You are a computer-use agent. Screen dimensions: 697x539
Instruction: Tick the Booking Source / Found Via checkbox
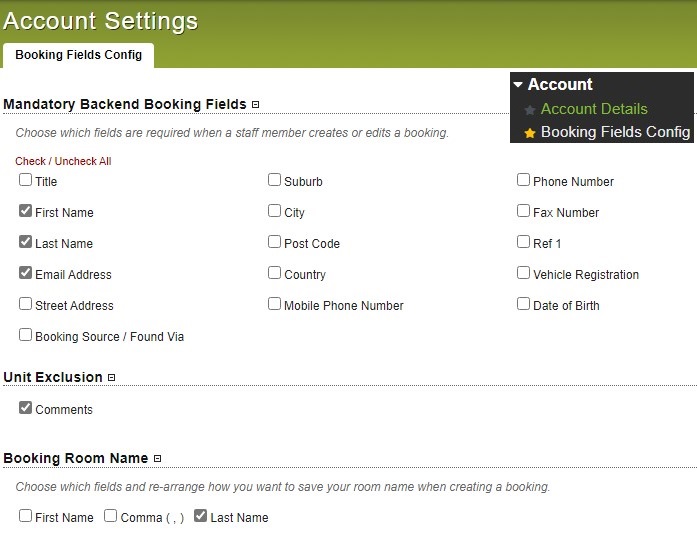click(x=25, y=335)
